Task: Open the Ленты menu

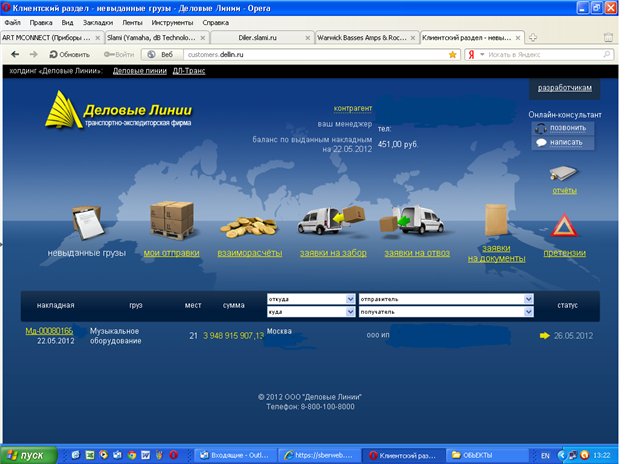Action: 132,22
